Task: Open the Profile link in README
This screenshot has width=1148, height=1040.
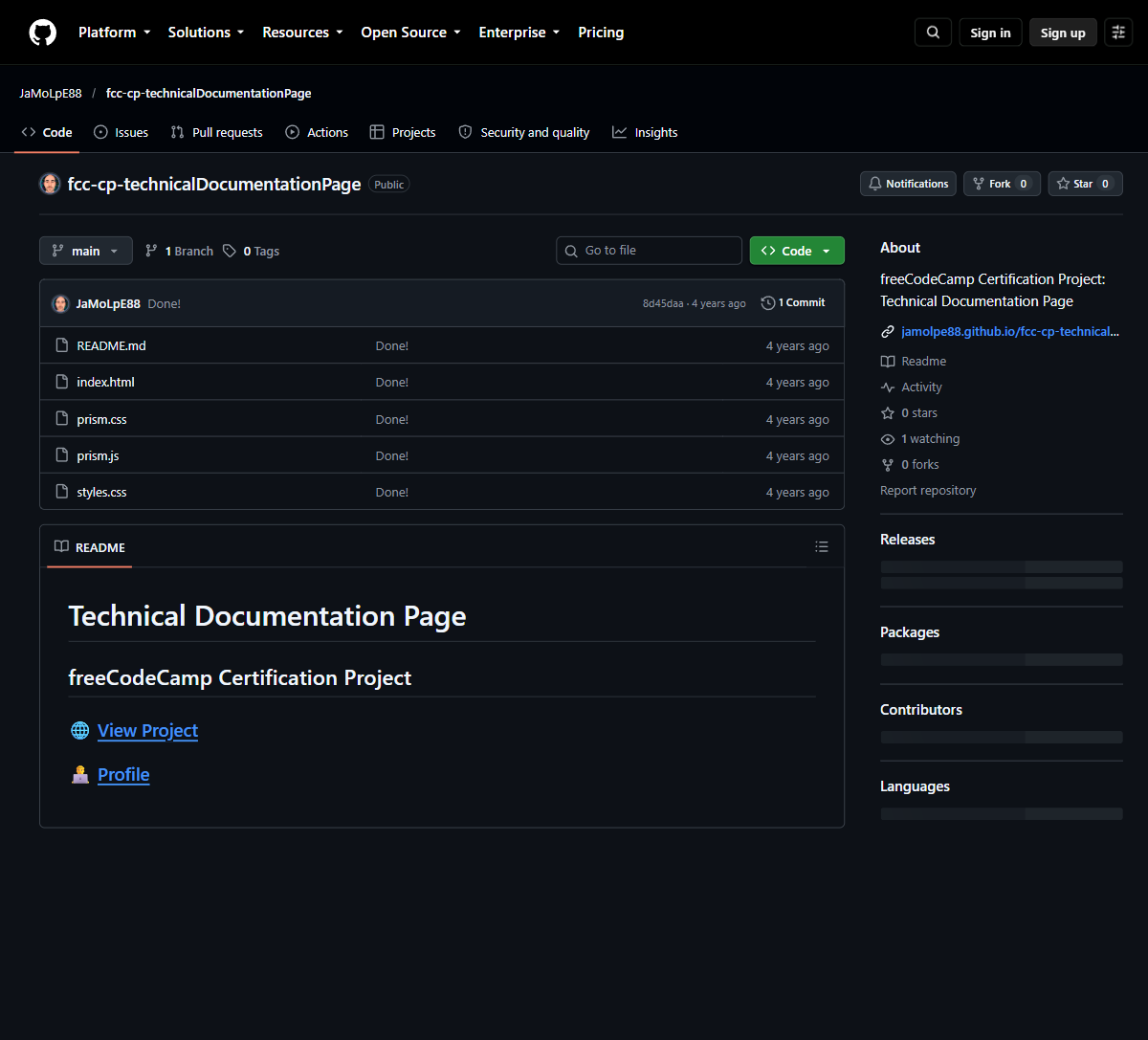Action: tap(123, 775)
